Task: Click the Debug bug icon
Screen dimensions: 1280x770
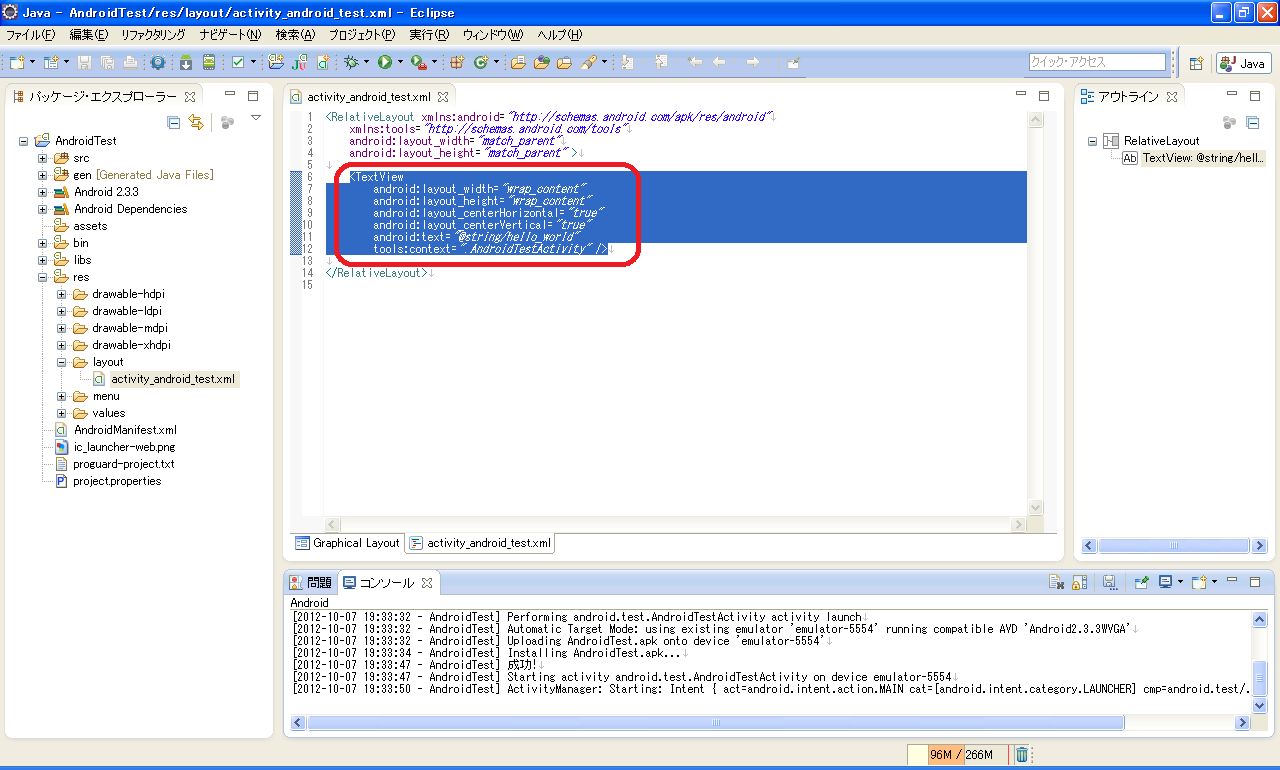Action: click(x=351, y=62)
